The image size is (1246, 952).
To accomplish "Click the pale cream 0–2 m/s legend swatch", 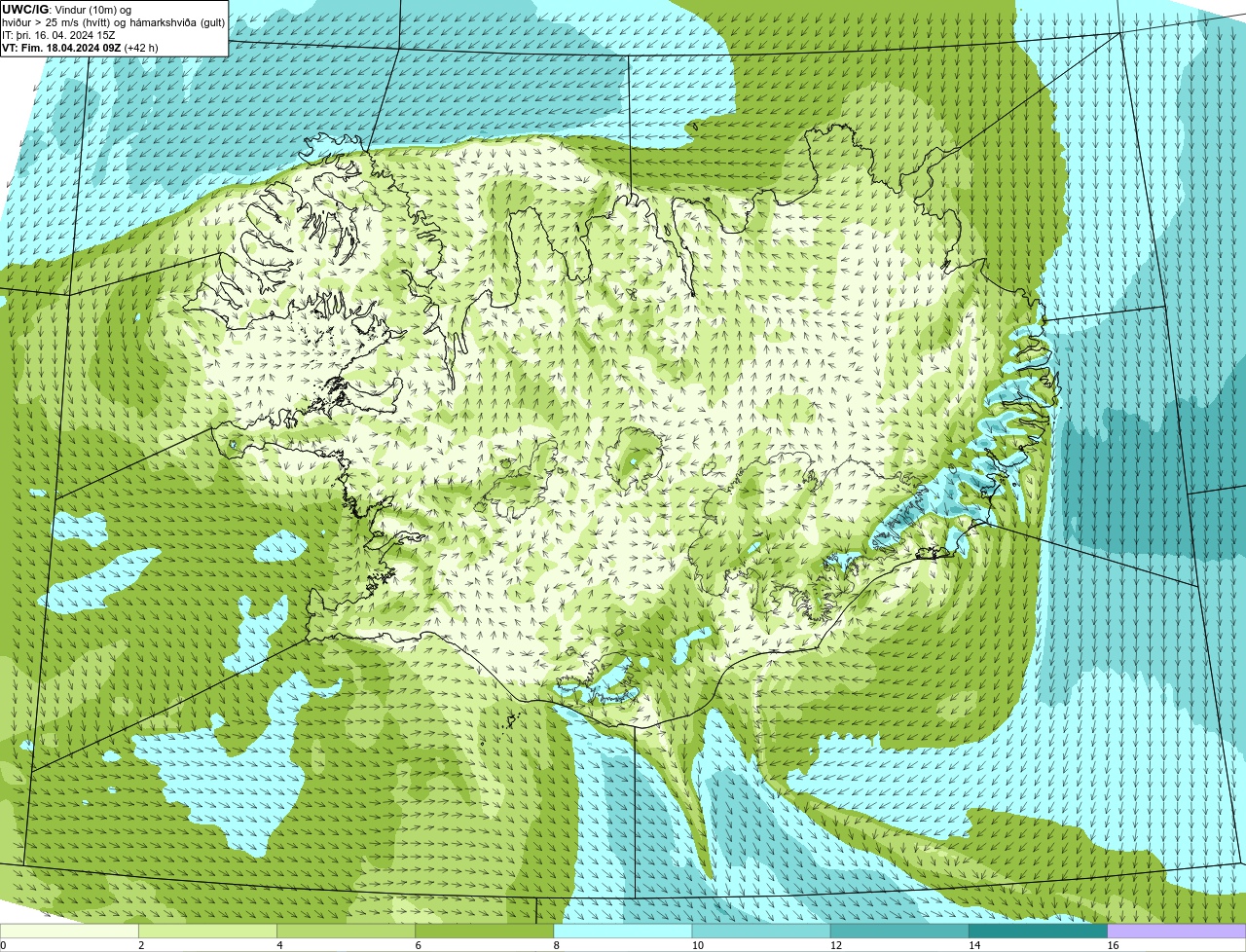I will tap(69, 931).
